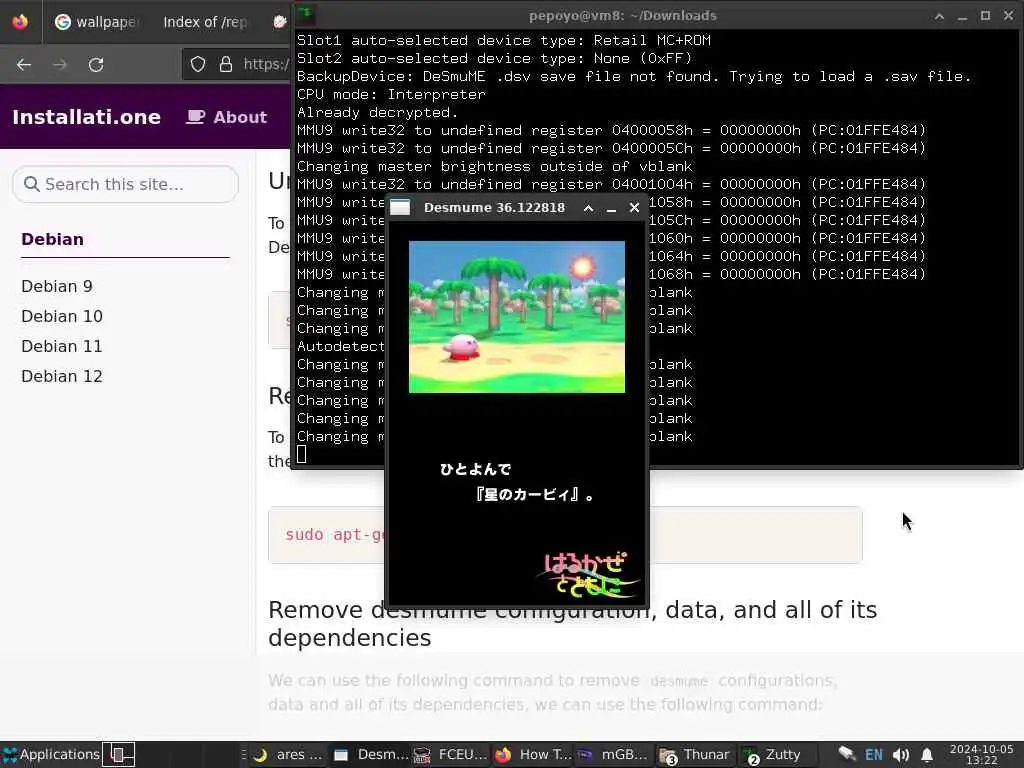This screenshot has height=768, width=1024.
Task: Click the terminal window icon in title bar
Action: click(306, 14)
